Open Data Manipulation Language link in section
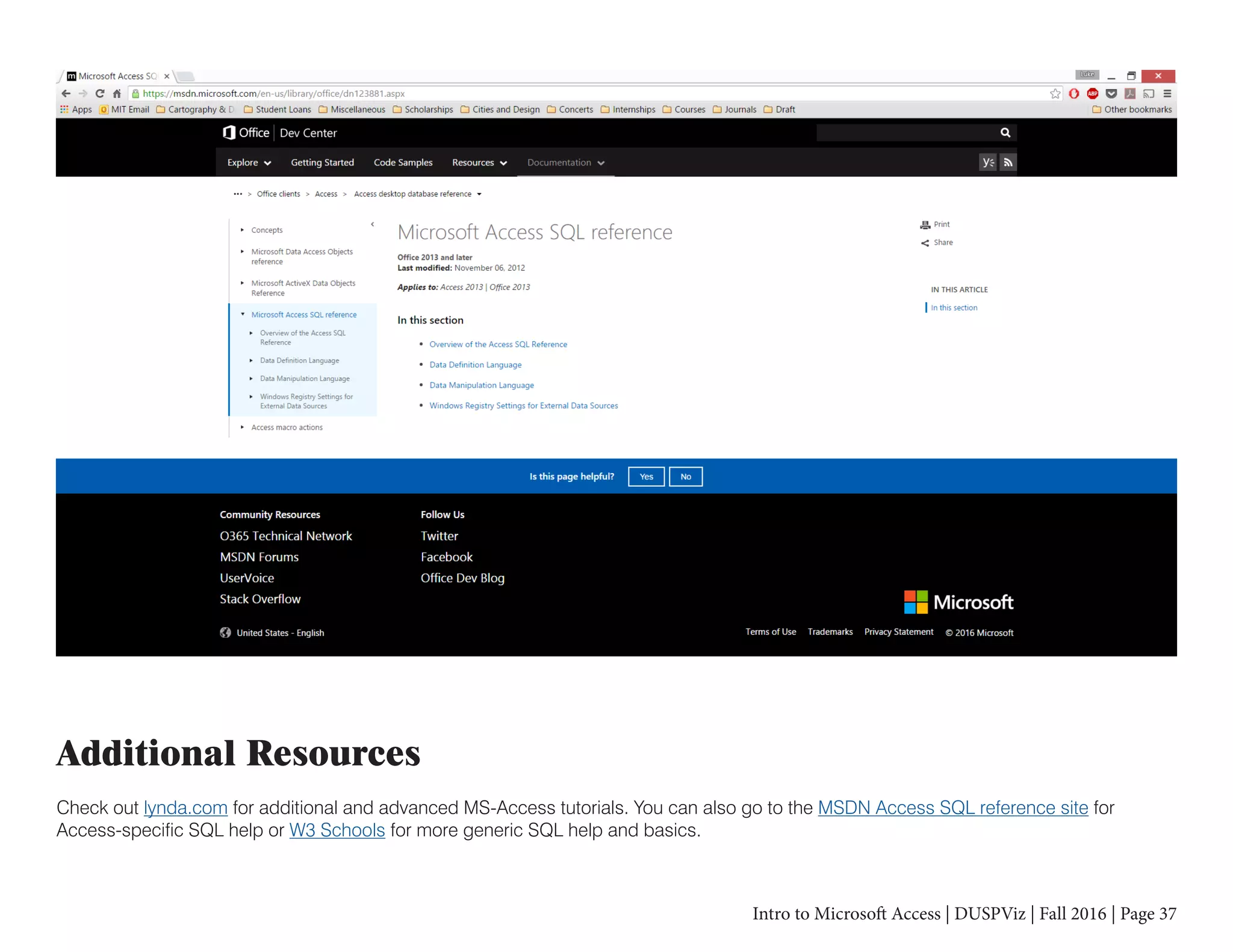Screen dimensions: 1233x952 tap(481, 385)
